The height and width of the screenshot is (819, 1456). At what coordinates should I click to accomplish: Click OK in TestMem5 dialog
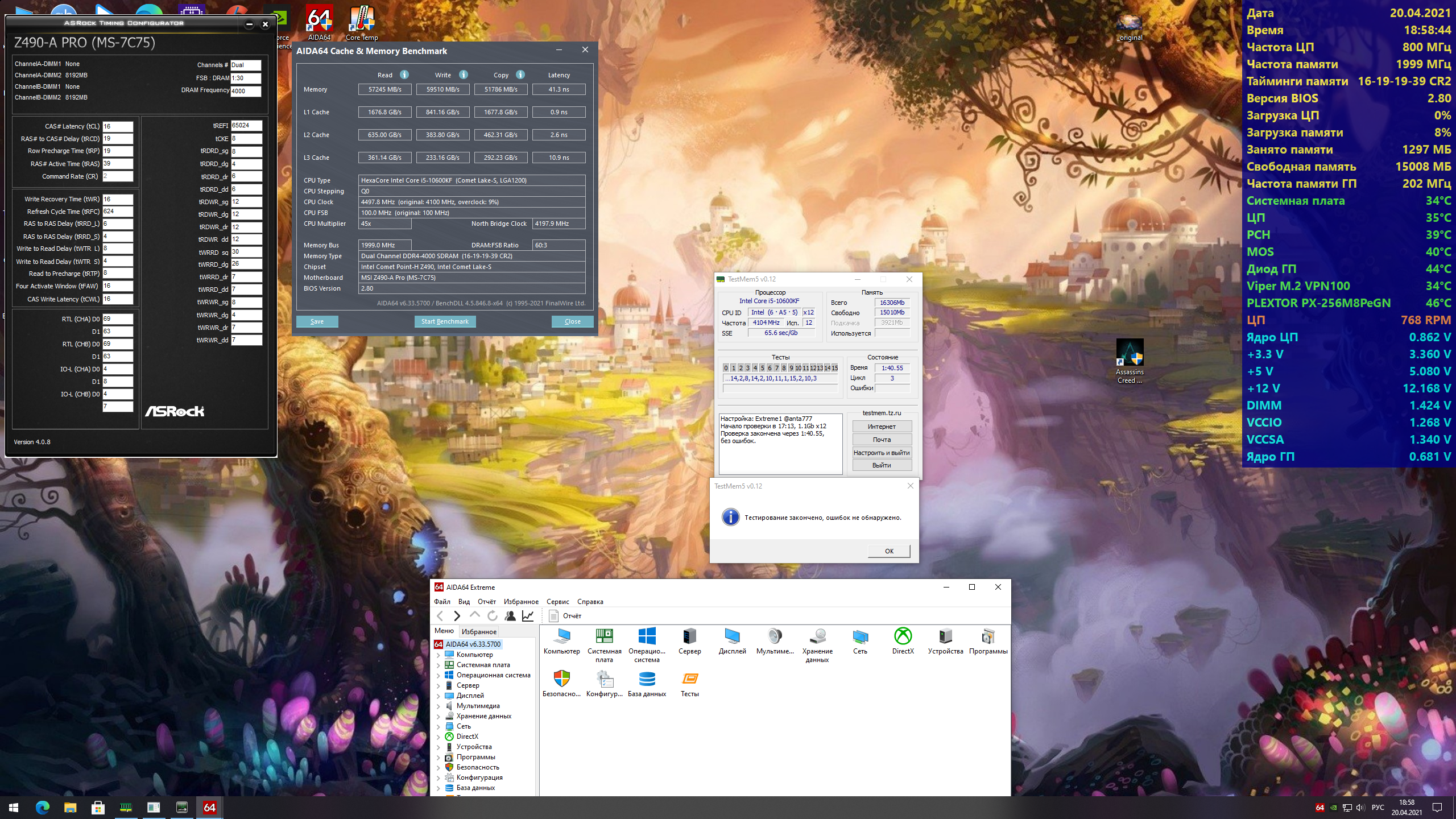tap(889, 551)
